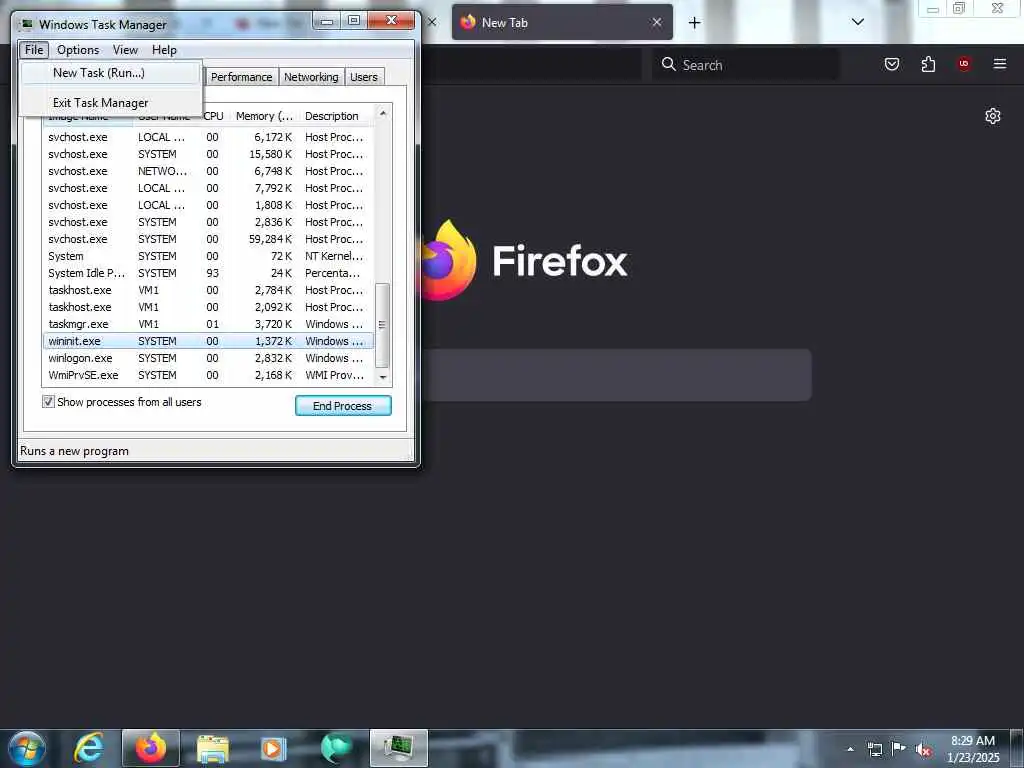This screenshot has height=768, width=1024.
Task: Select the New Tab browser tab
Action: tap(562, 22)
